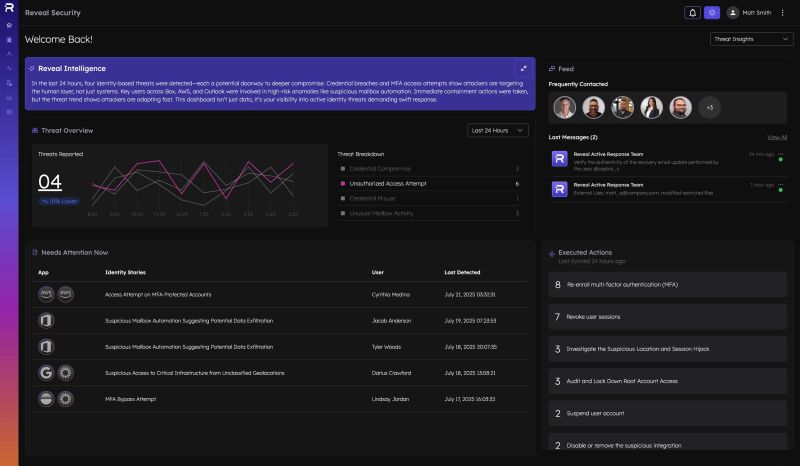Toggle the light/dark theme sun button
Screen dimensions: 800x466
(x=711, y=13)
